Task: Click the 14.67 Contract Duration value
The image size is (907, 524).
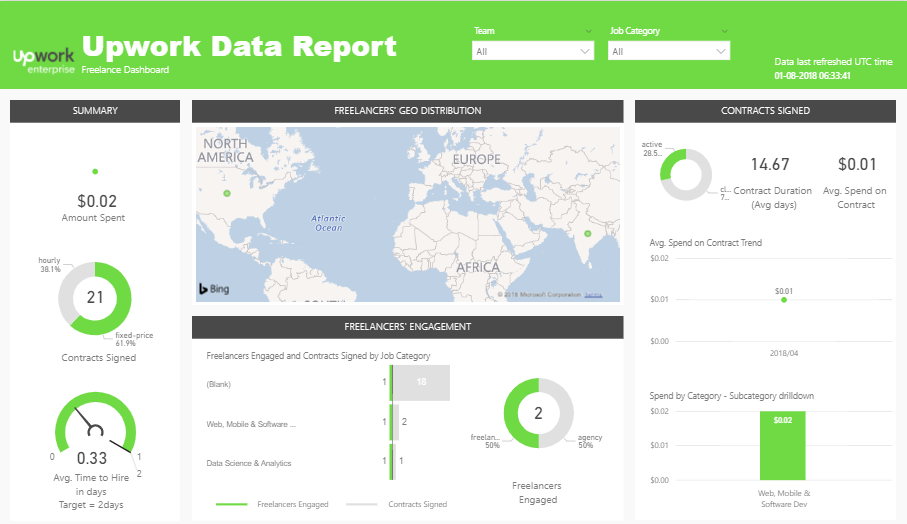Action: coord(770,164)
